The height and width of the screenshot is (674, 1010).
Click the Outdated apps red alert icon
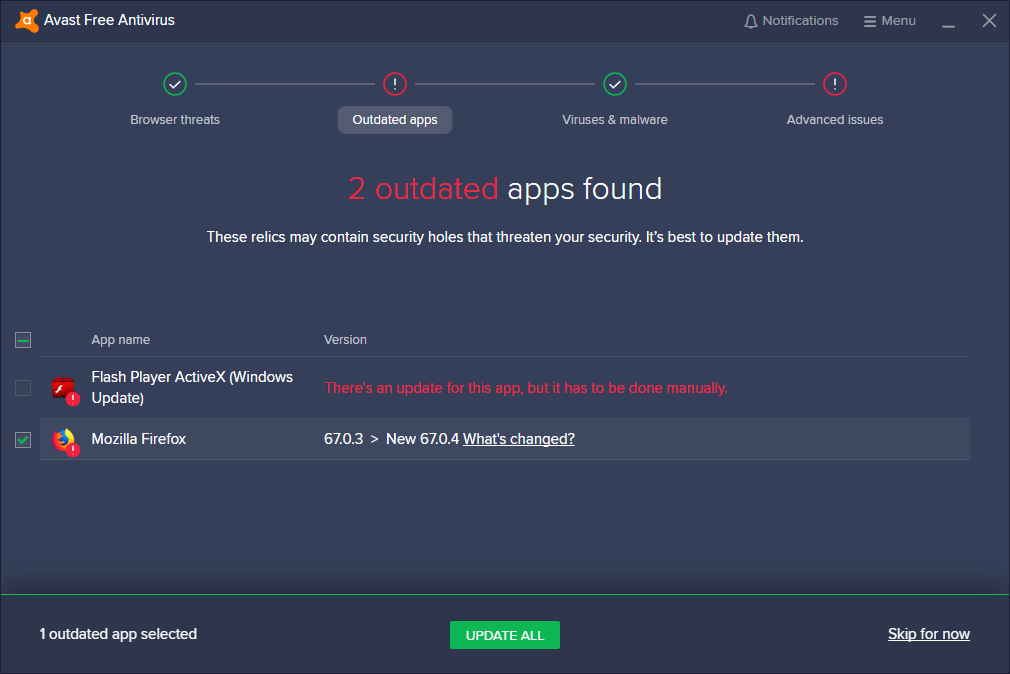pos(395,84)
